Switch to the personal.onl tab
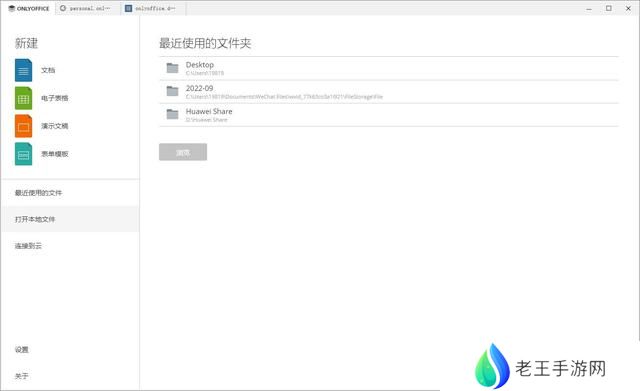640x391 pixels. coord(88,8)
